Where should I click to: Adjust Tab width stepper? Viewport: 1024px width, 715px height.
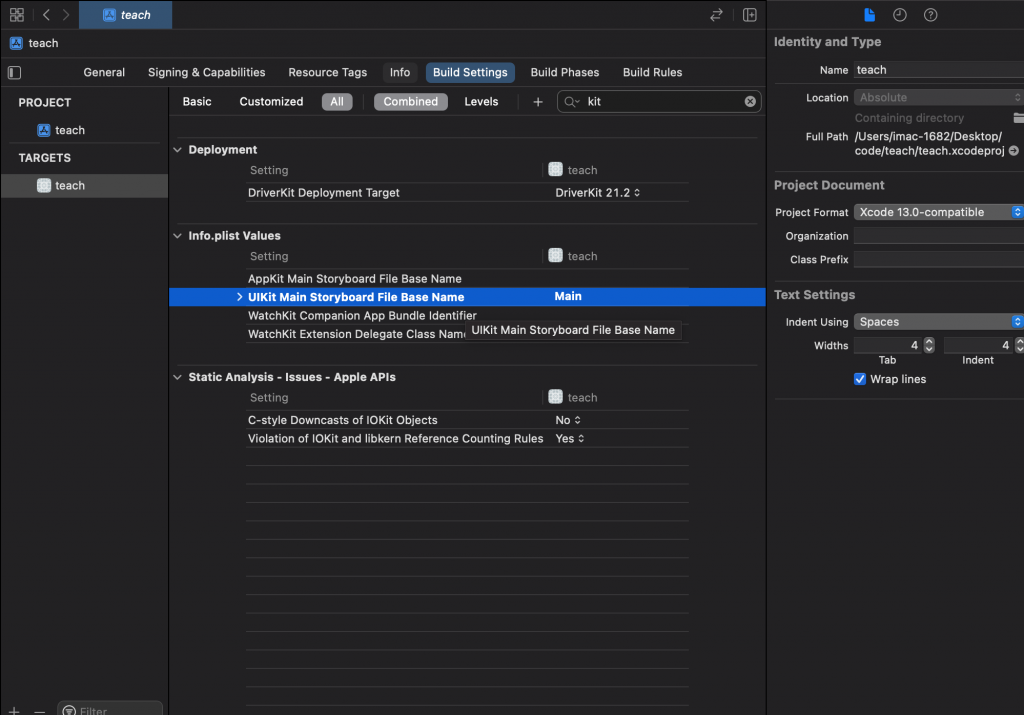(x=929, y=345)
